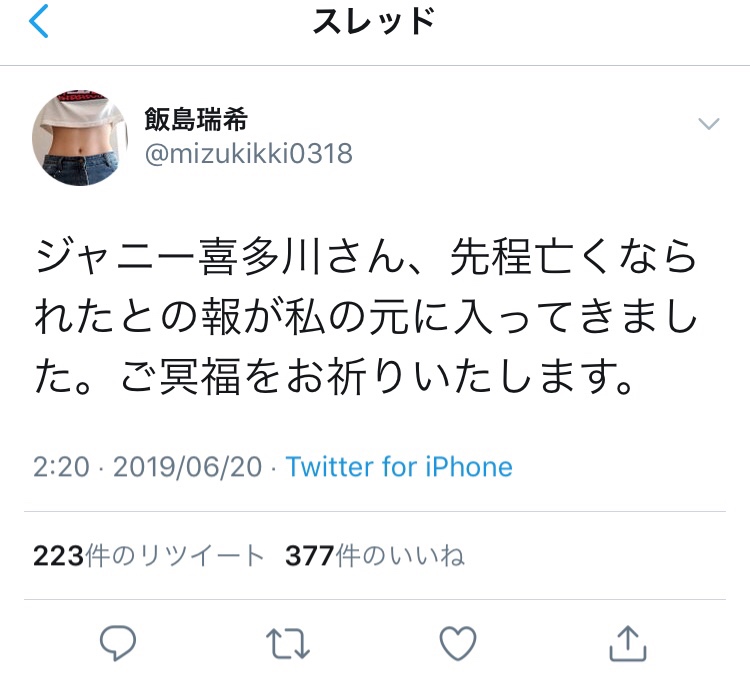The image size is (750, 674).
Task: Tap the reply speech bubble icon
Action: pos(118,643)
